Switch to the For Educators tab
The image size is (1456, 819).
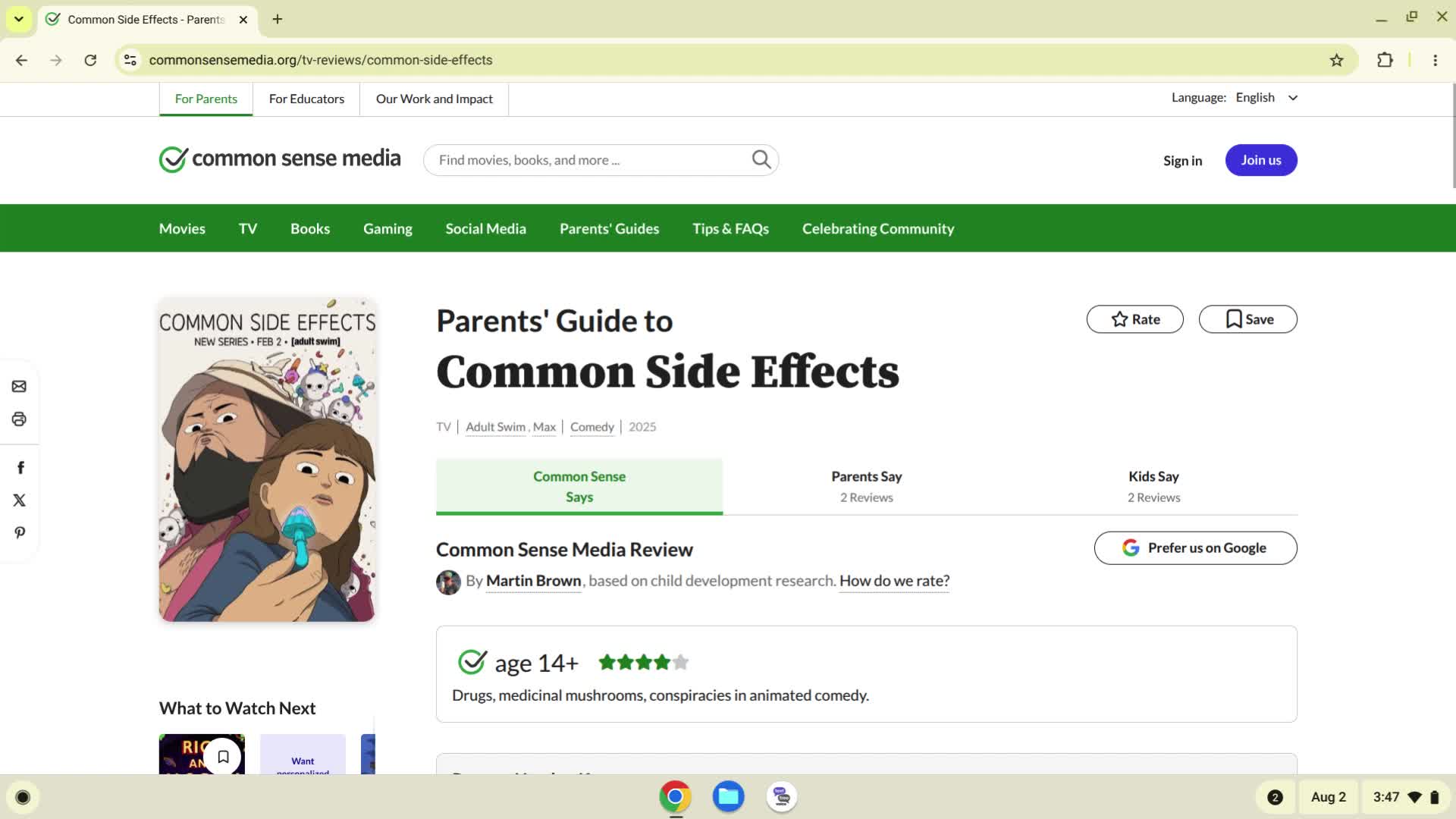point(306,99)
